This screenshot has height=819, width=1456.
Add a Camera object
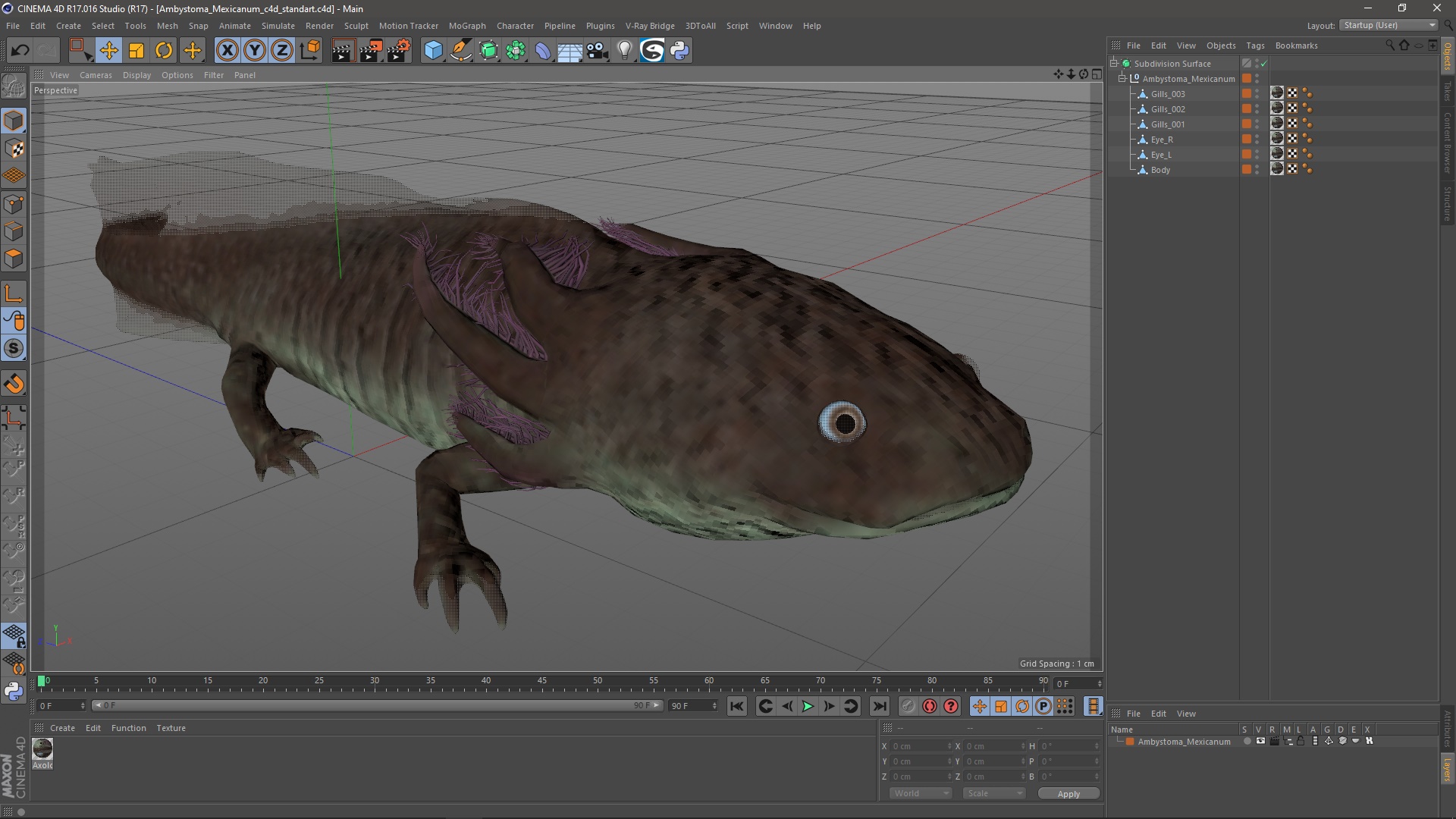click(598, 51)
